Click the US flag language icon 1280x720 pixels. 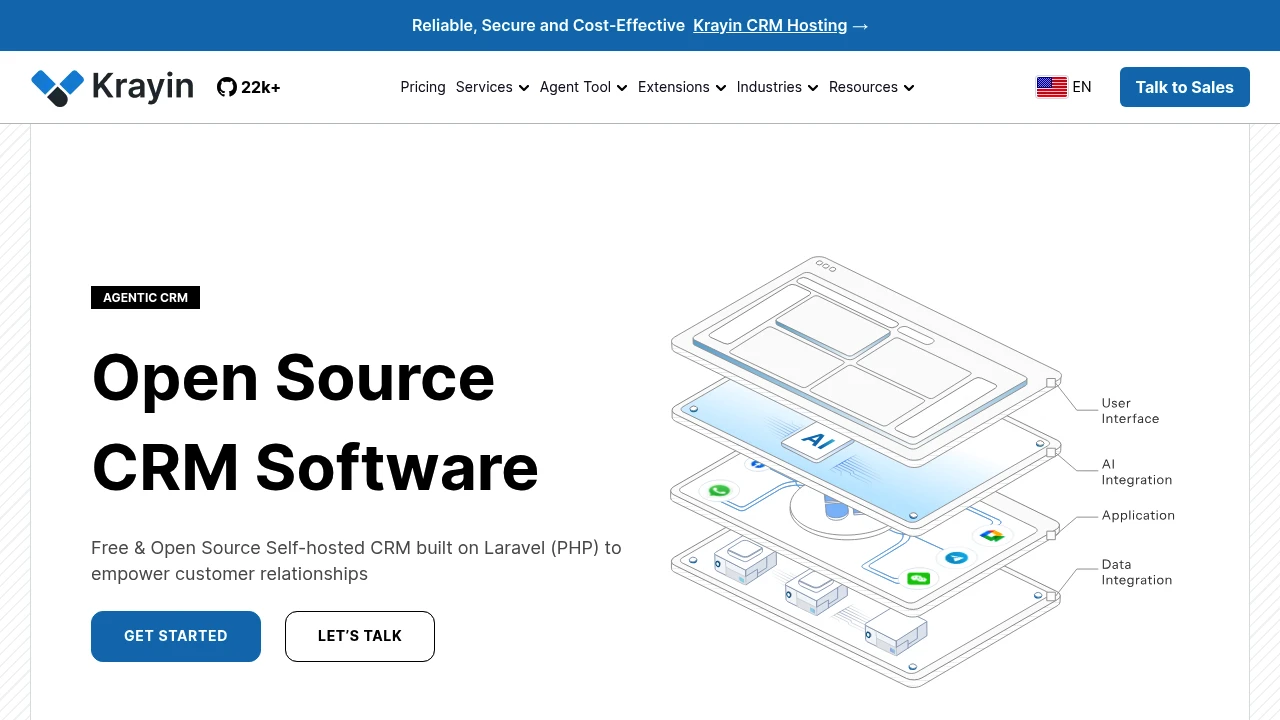[x=1052, y=87]
